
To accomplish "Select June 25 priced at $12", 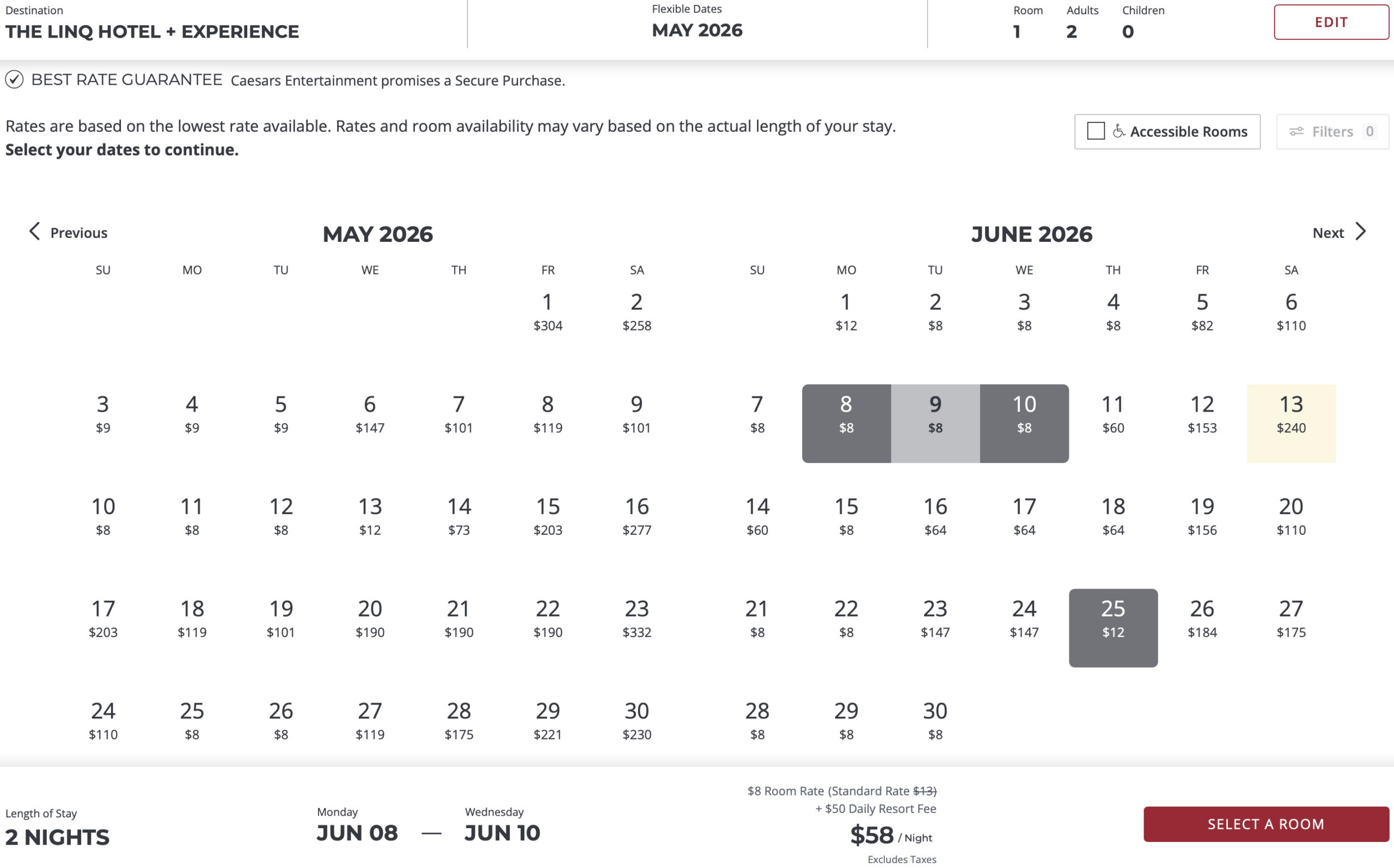I will tap(1113, 628).
